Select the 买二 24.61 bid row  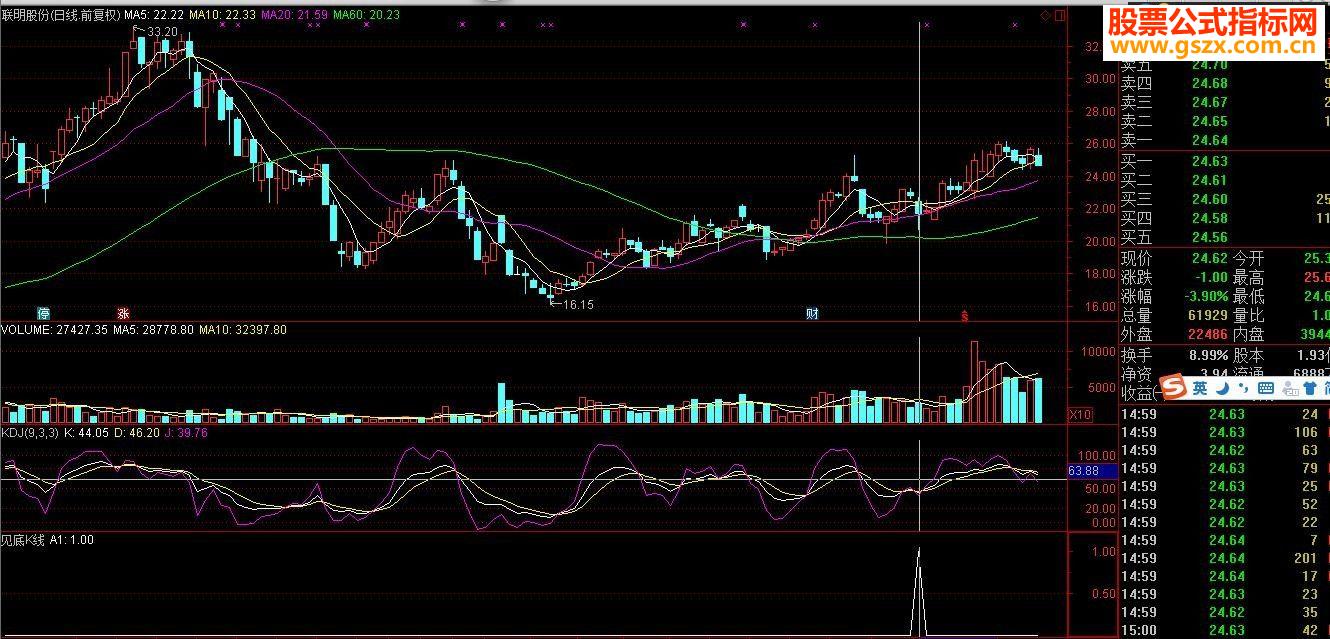(1223, 180)
